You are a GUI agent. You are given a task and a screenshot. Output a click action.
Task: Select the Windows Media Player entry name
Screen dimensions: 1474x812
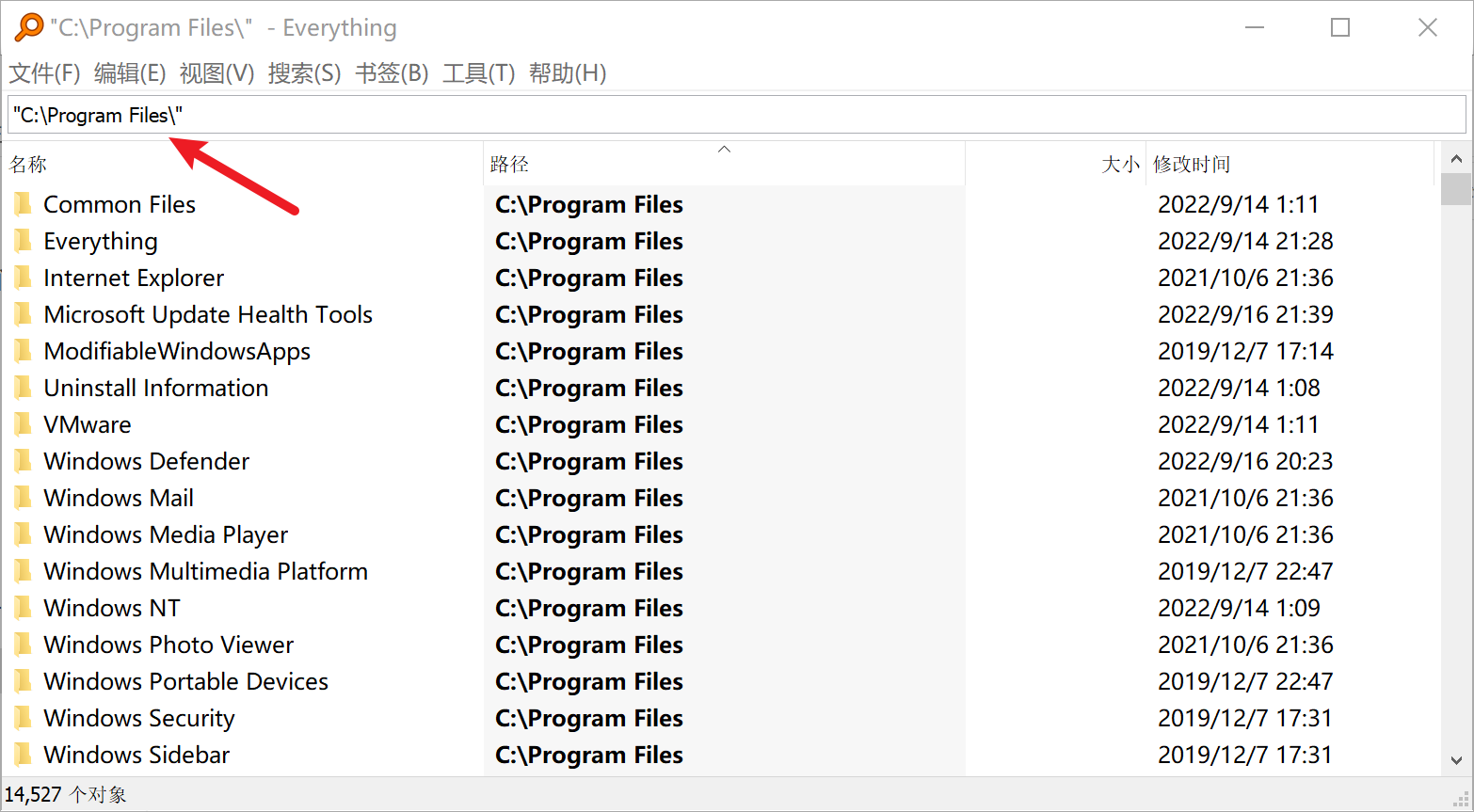166,534
